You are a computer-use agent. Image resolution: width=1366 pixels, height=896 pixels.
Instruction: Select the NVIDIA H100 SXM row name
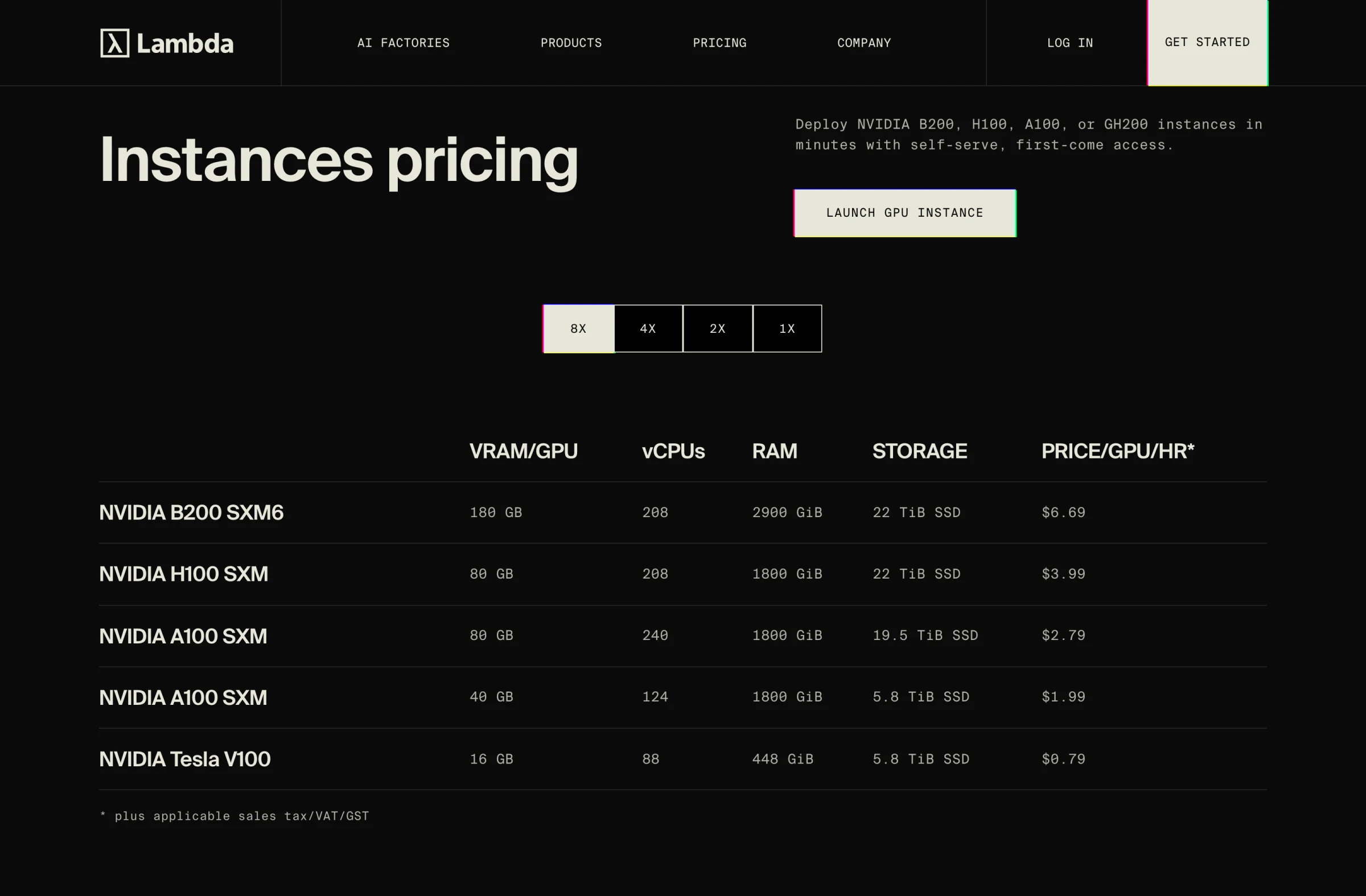tap(184, 574)
